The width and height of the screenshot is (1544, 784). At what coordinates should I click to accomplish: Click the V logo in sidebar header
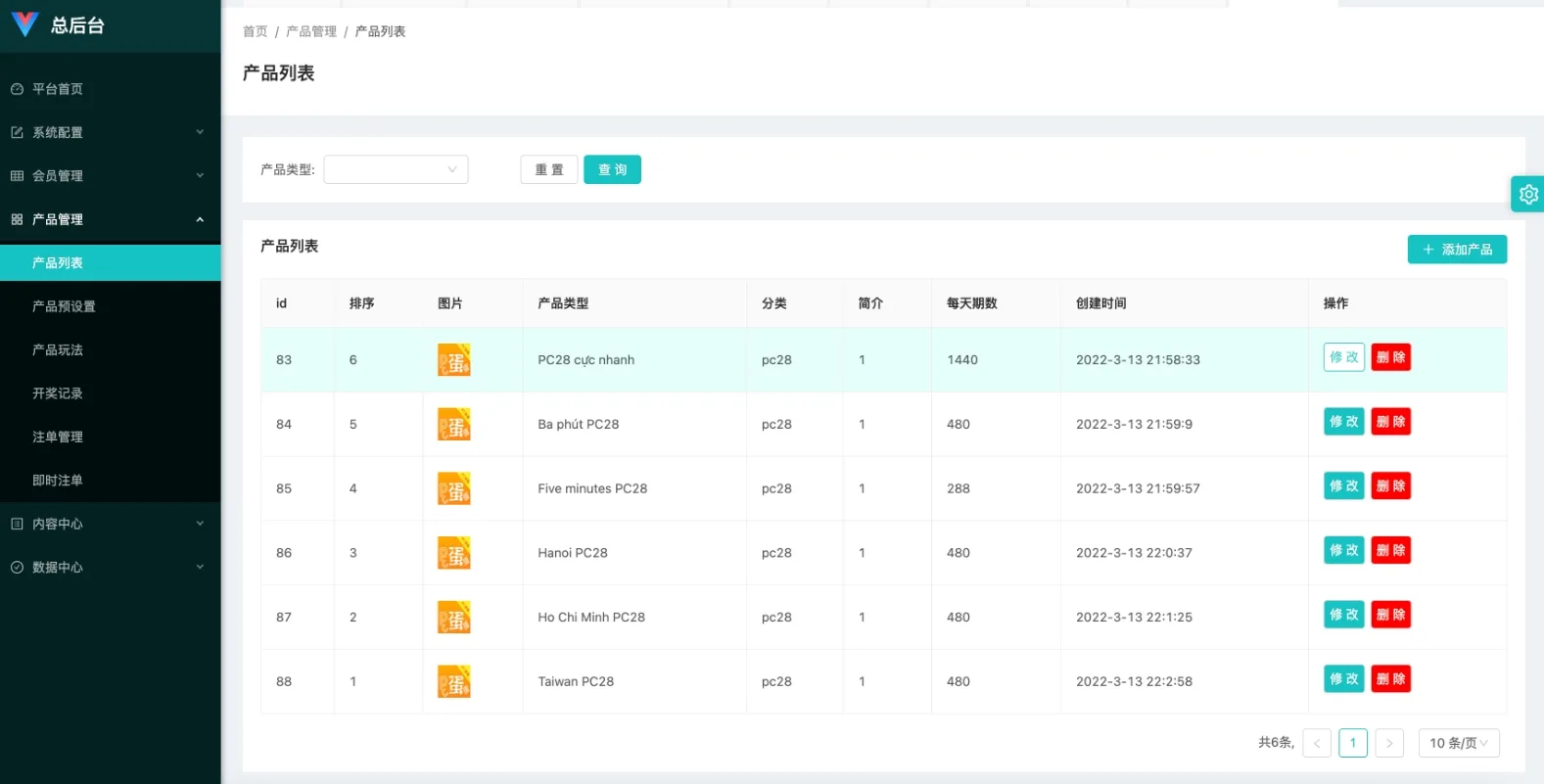coord(24,24)
